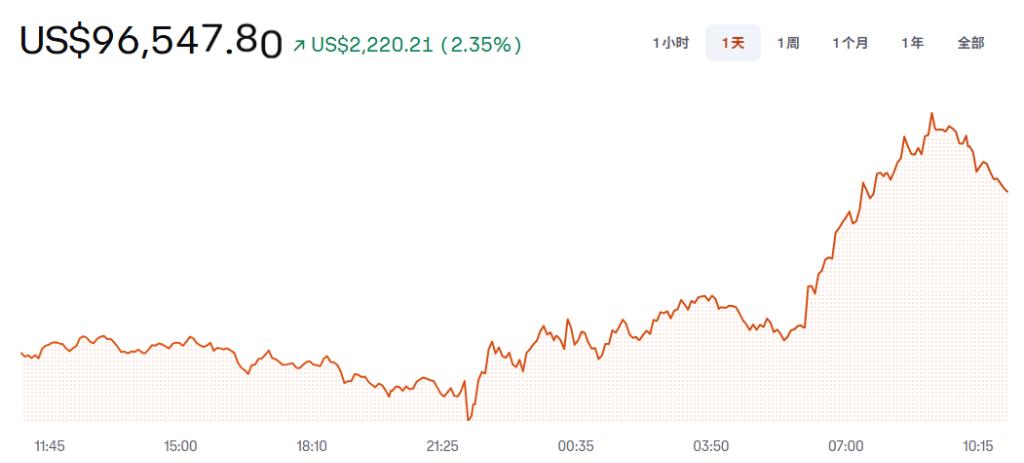The width and height of the screenshot is (1024, 463).
Task: Switch chart to 1周 range
Action: (788, 43)
